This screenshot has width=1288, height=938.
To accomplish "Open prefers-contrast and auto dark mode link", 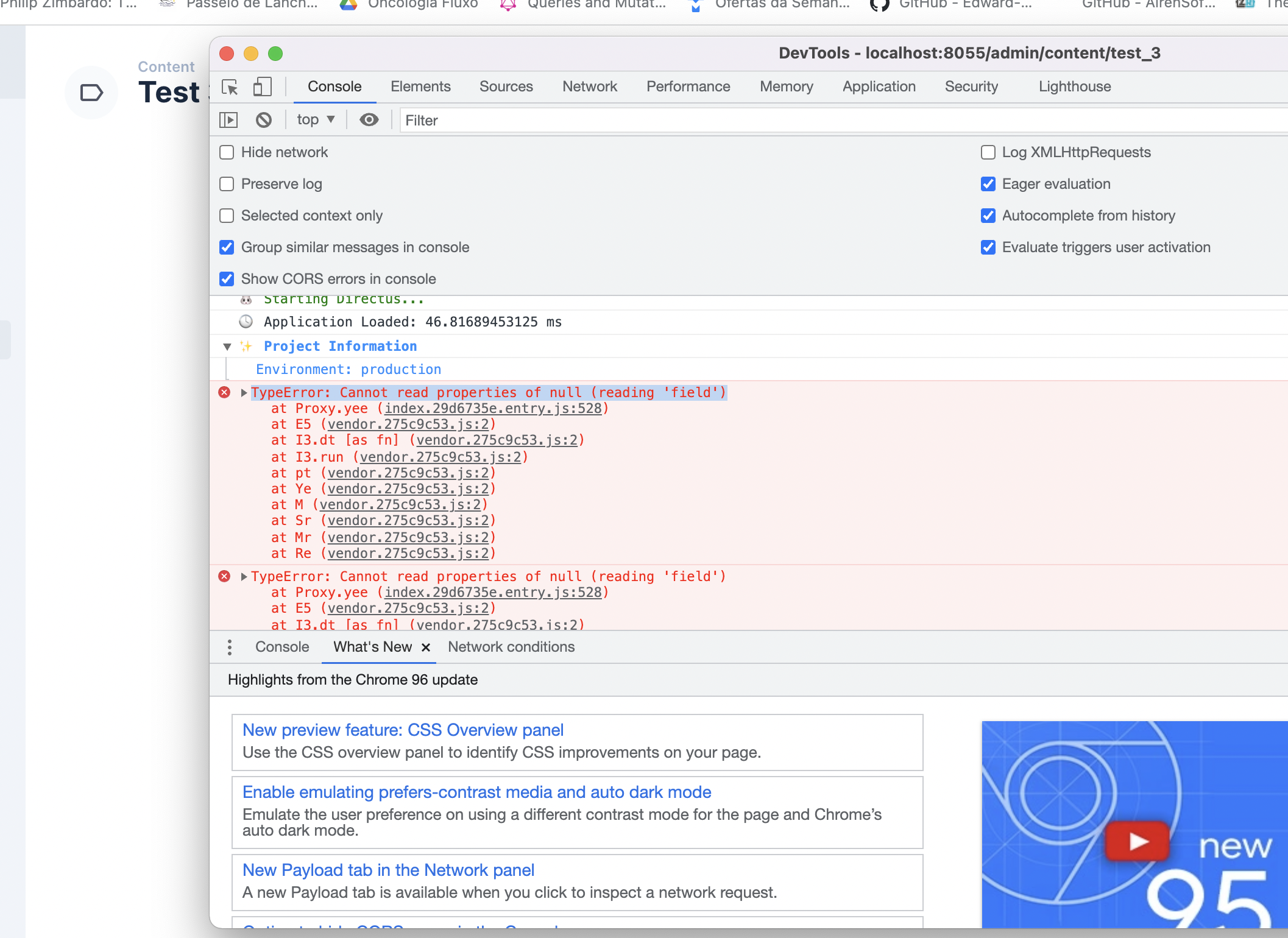I will click(476, 792).
